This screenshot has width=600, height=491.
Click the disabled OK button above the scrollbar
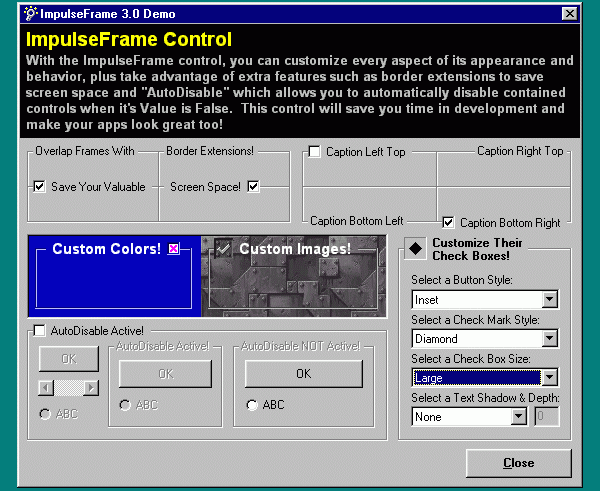pos(69,359)
